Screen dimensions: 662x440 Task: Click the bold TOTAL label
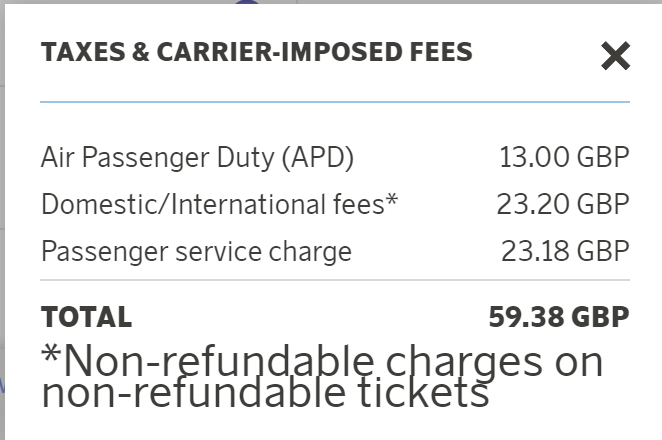point(86,318)
